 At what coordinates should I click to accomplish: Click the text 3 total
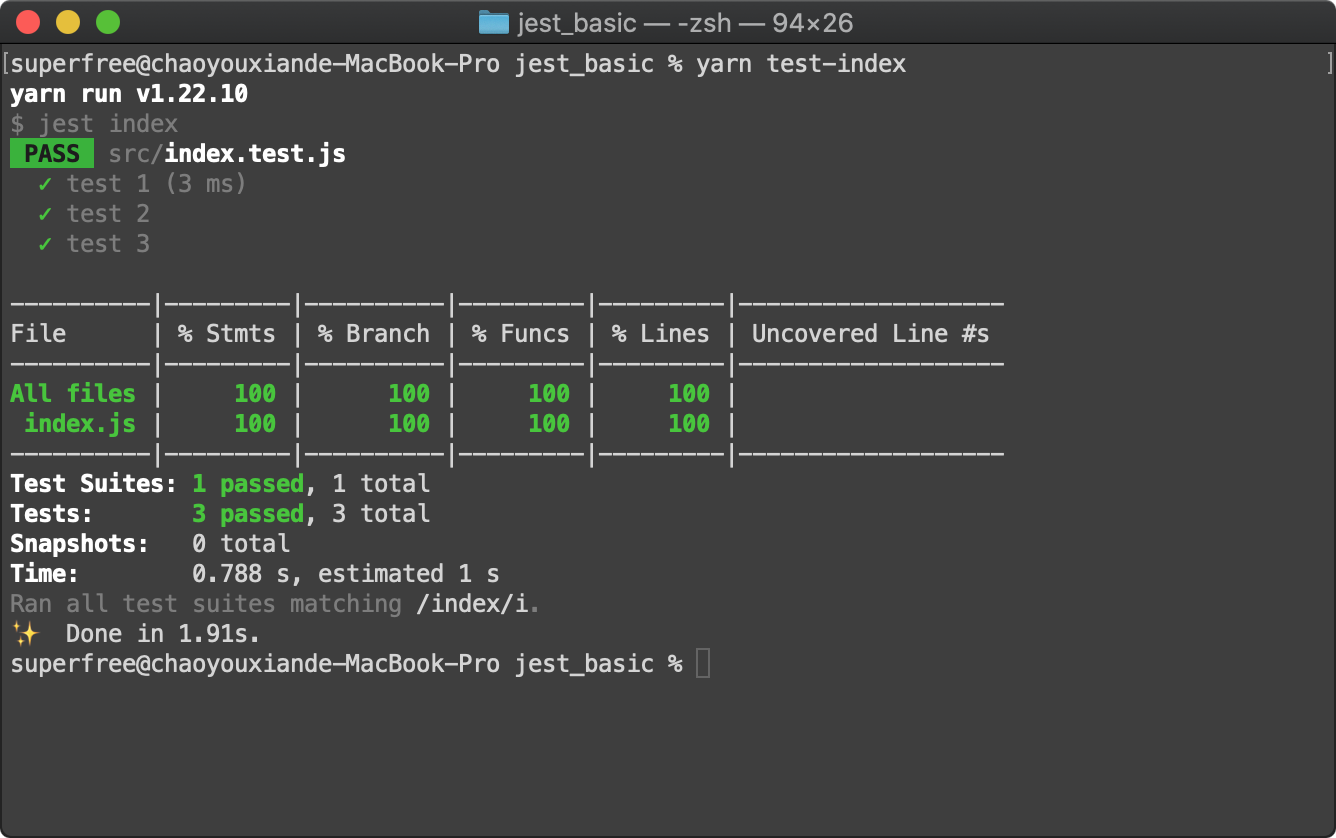[x=381, y=514]
